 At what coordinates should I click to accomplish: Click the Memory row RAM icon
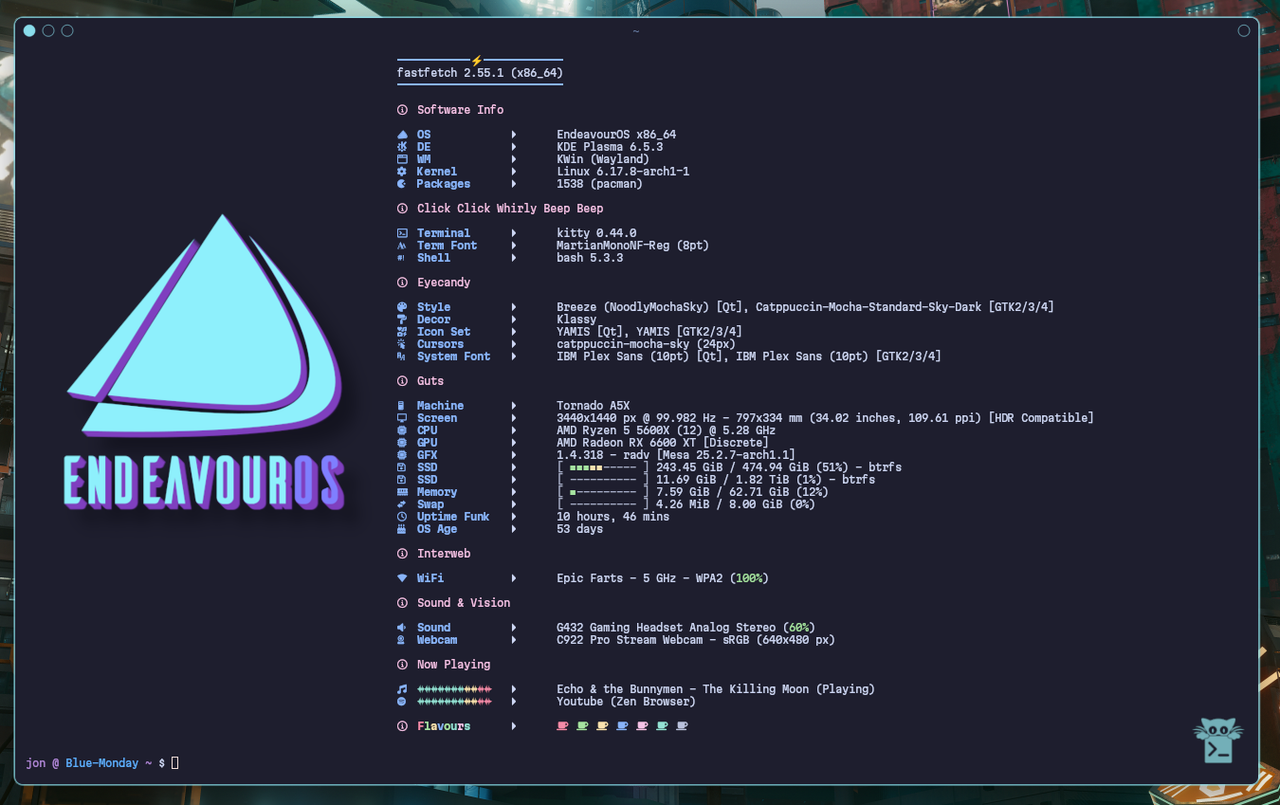click(x=402, y=492)
